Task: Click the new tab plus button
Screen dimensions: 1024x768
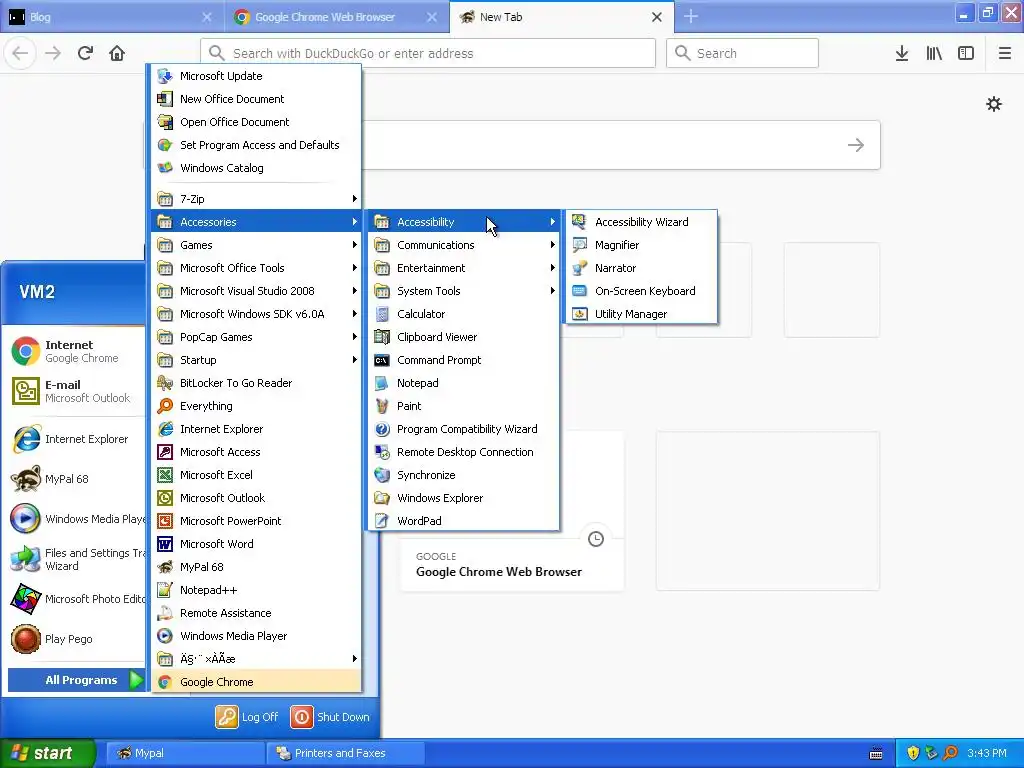Action: pyautogui.click(x=691, y=17)
